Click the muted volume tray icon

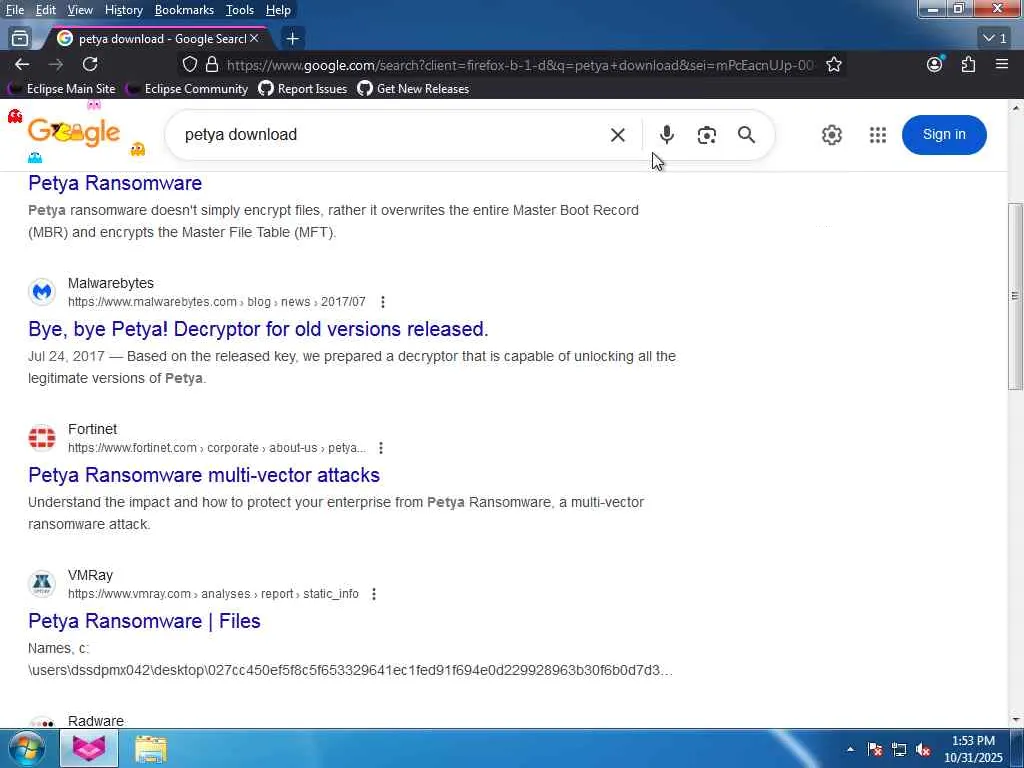(x=923, y=749)
